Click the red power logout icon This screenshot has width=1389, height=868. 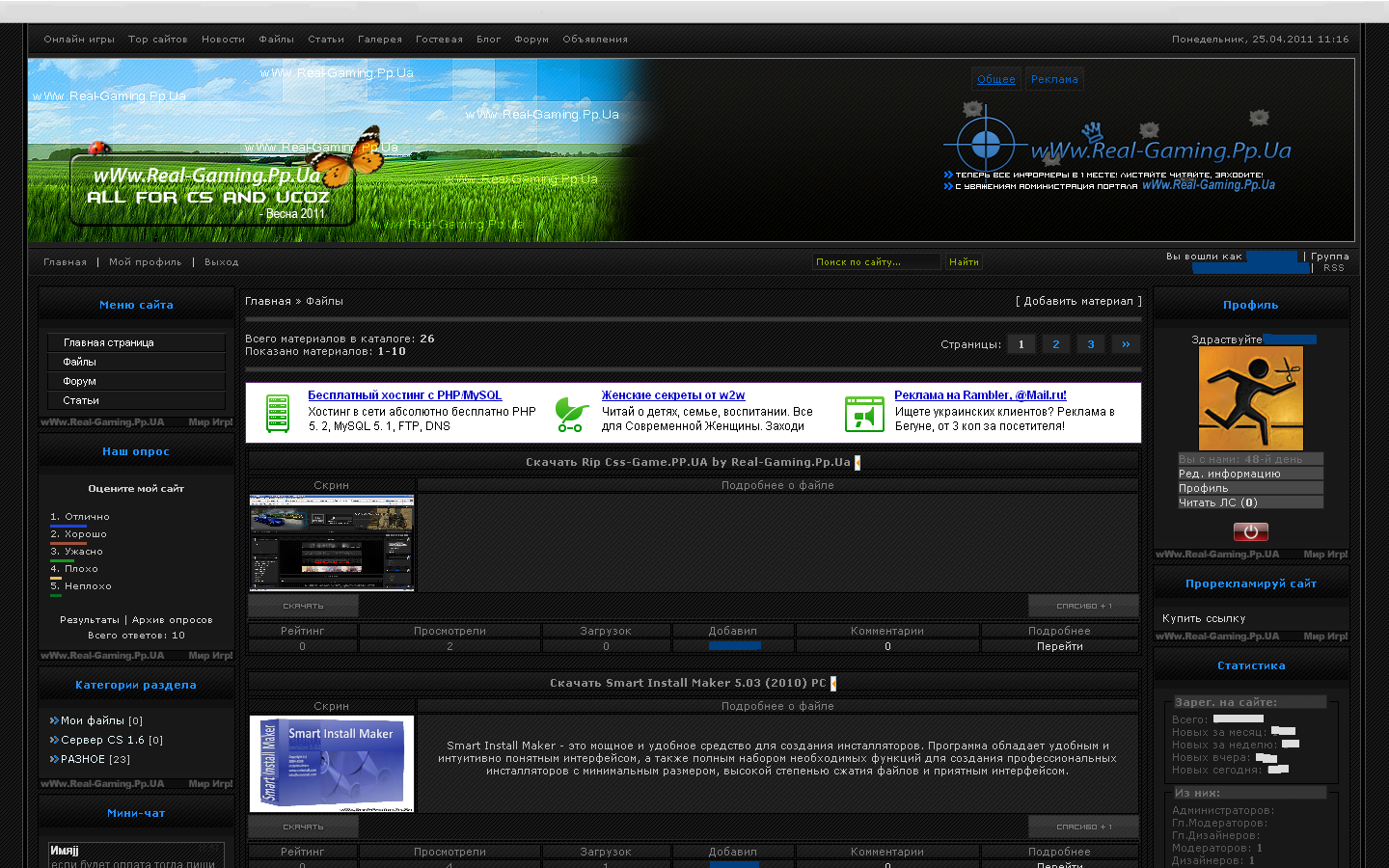pyautogui.click(x=1250, y=531)
